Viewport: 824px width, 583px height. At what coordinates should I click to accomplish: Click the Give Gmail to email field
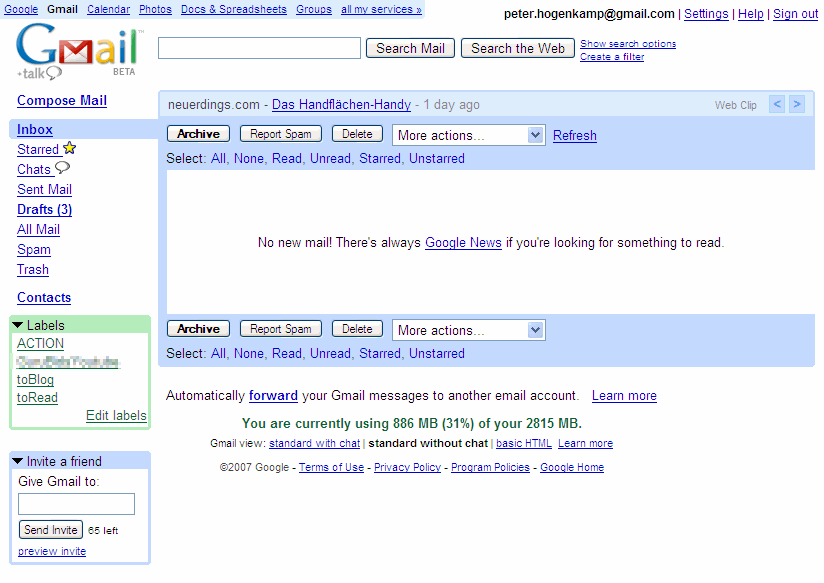coord(76,504)
